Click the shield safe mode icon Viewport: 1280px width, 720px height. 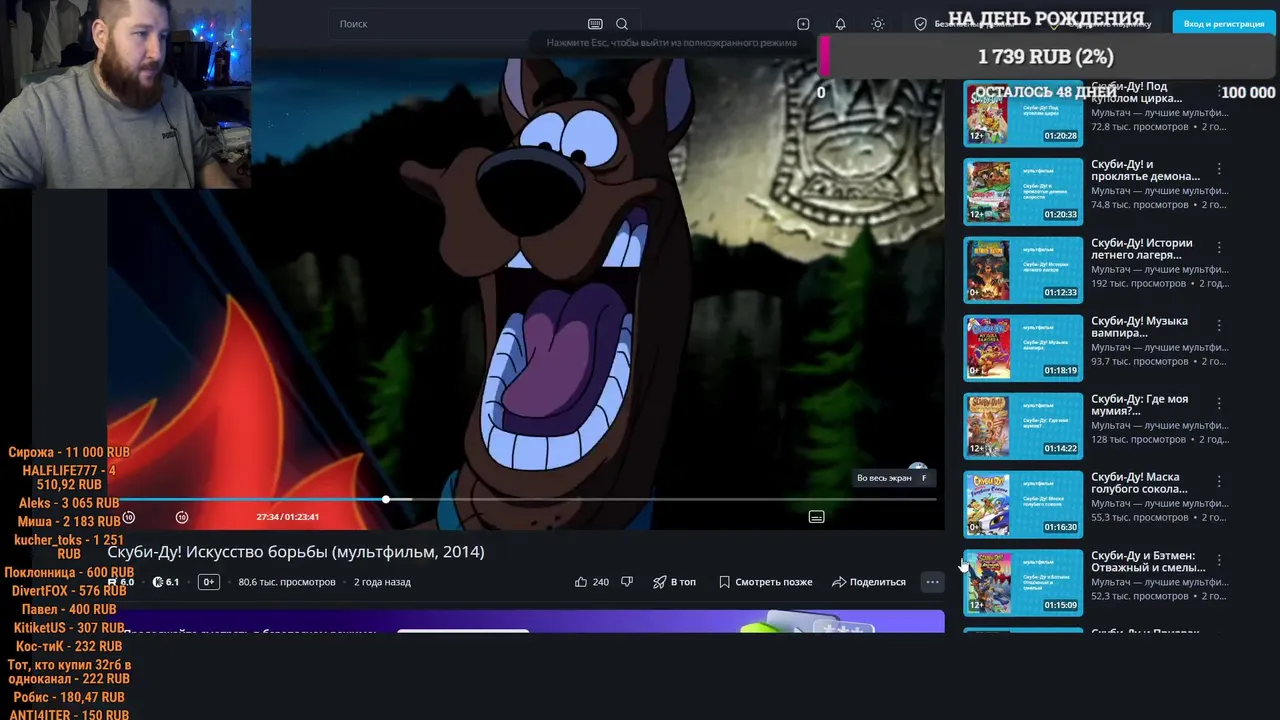coord(921,24)
